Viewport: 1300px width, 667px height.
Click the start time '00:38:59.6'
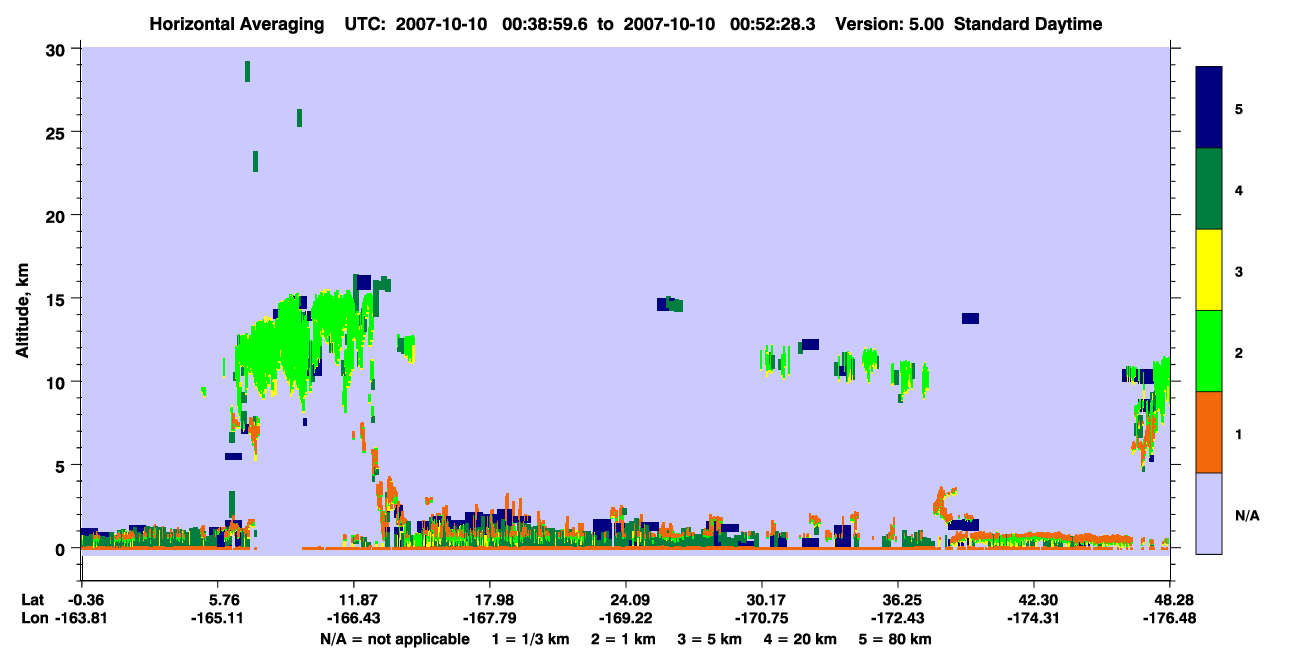click(x=544, y=24)
